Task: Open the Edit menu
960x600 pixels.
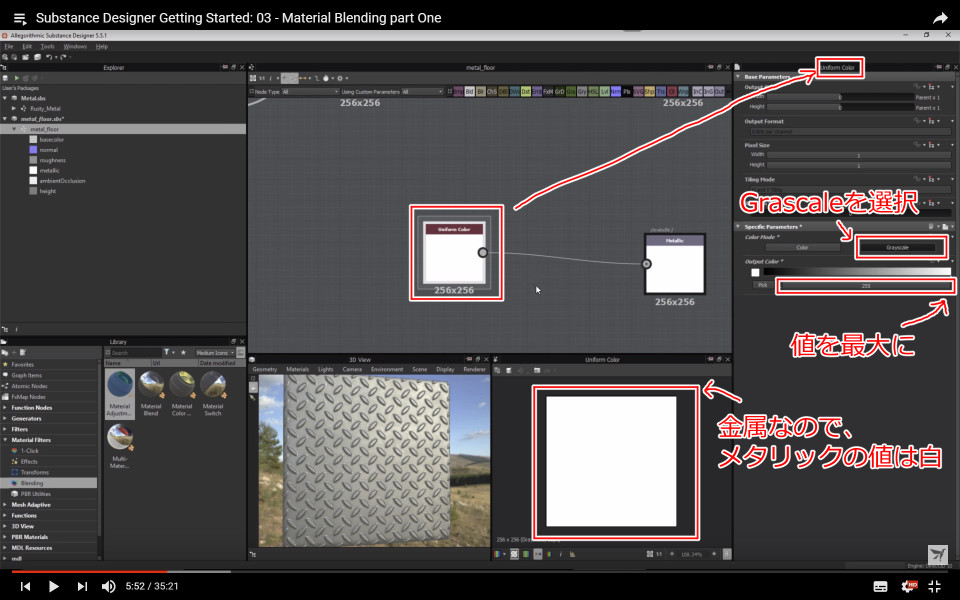Action: click(x=27, y=47)
